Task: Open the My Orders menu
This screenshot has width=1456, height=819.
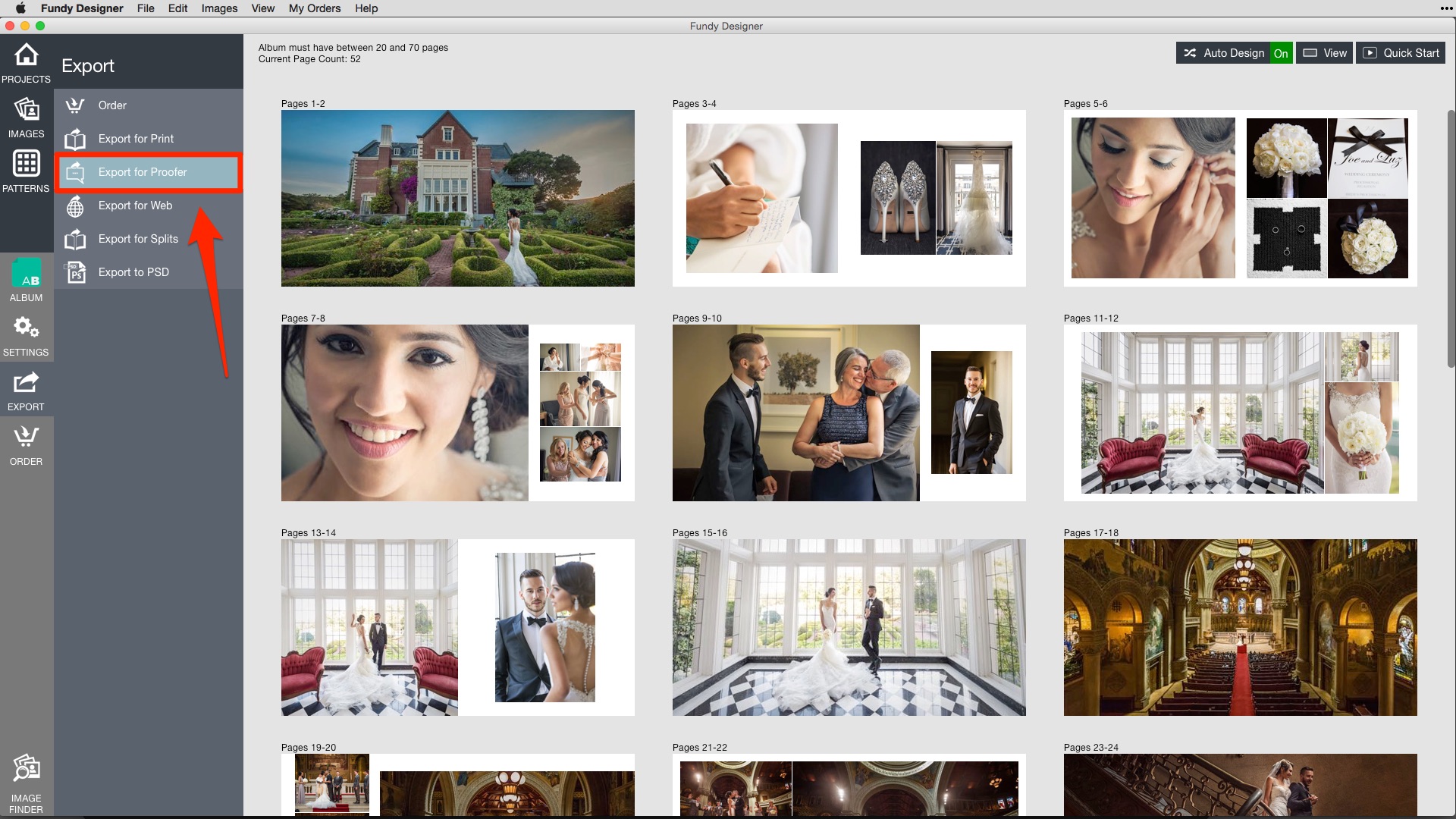Action: point(315,8)
